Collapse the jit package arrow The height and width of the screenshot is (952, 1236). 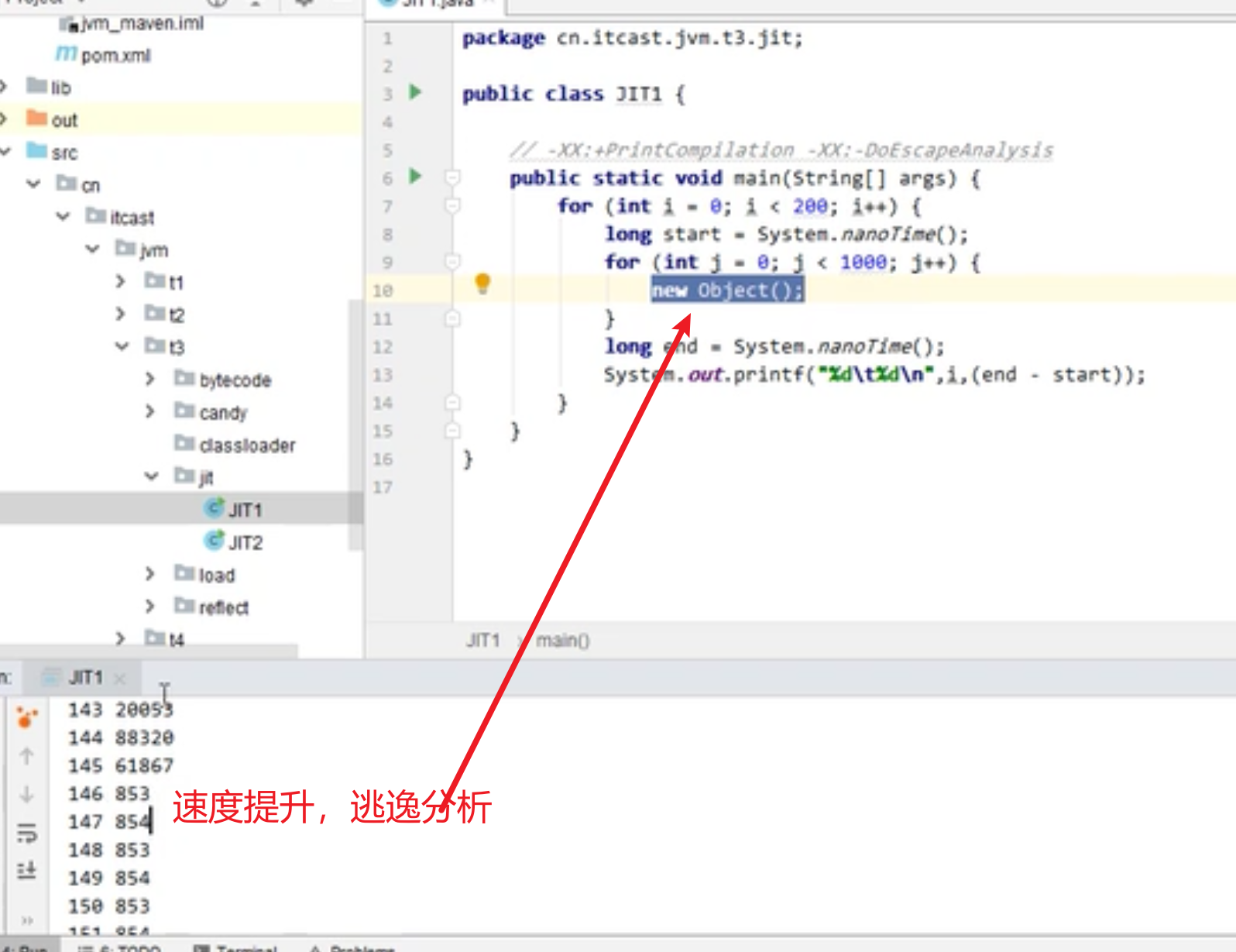tap(151, 476)
